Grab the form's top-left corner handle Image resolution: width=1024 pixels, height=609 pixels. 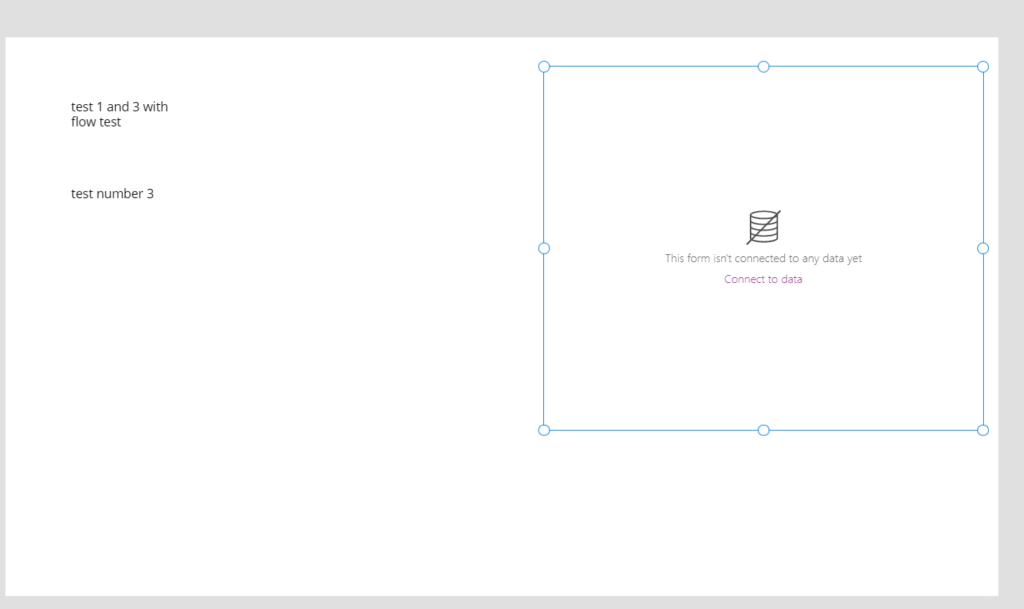pos(544,67)
